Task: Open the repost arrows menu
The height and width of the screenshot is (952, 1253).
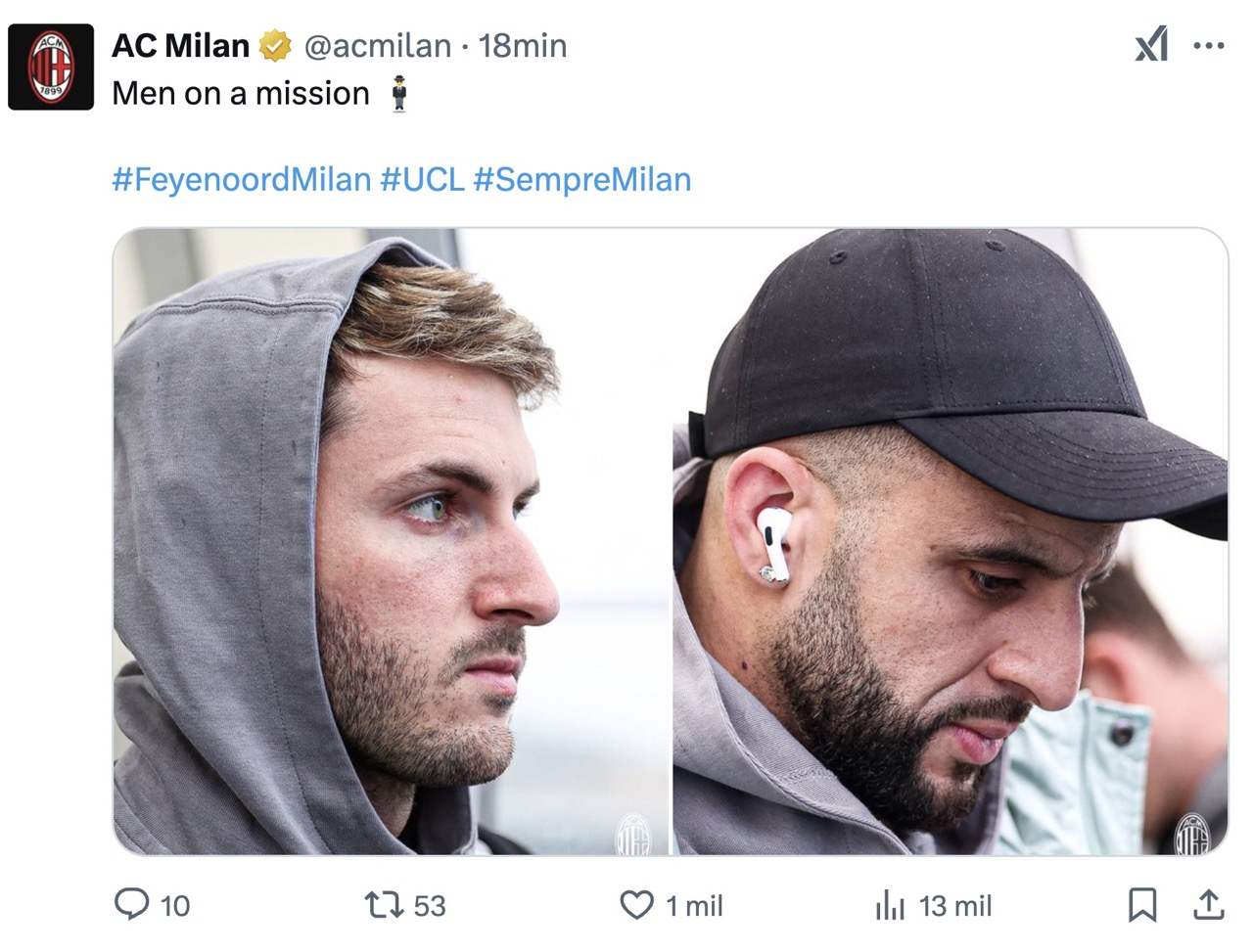Action: coord(384,905)
